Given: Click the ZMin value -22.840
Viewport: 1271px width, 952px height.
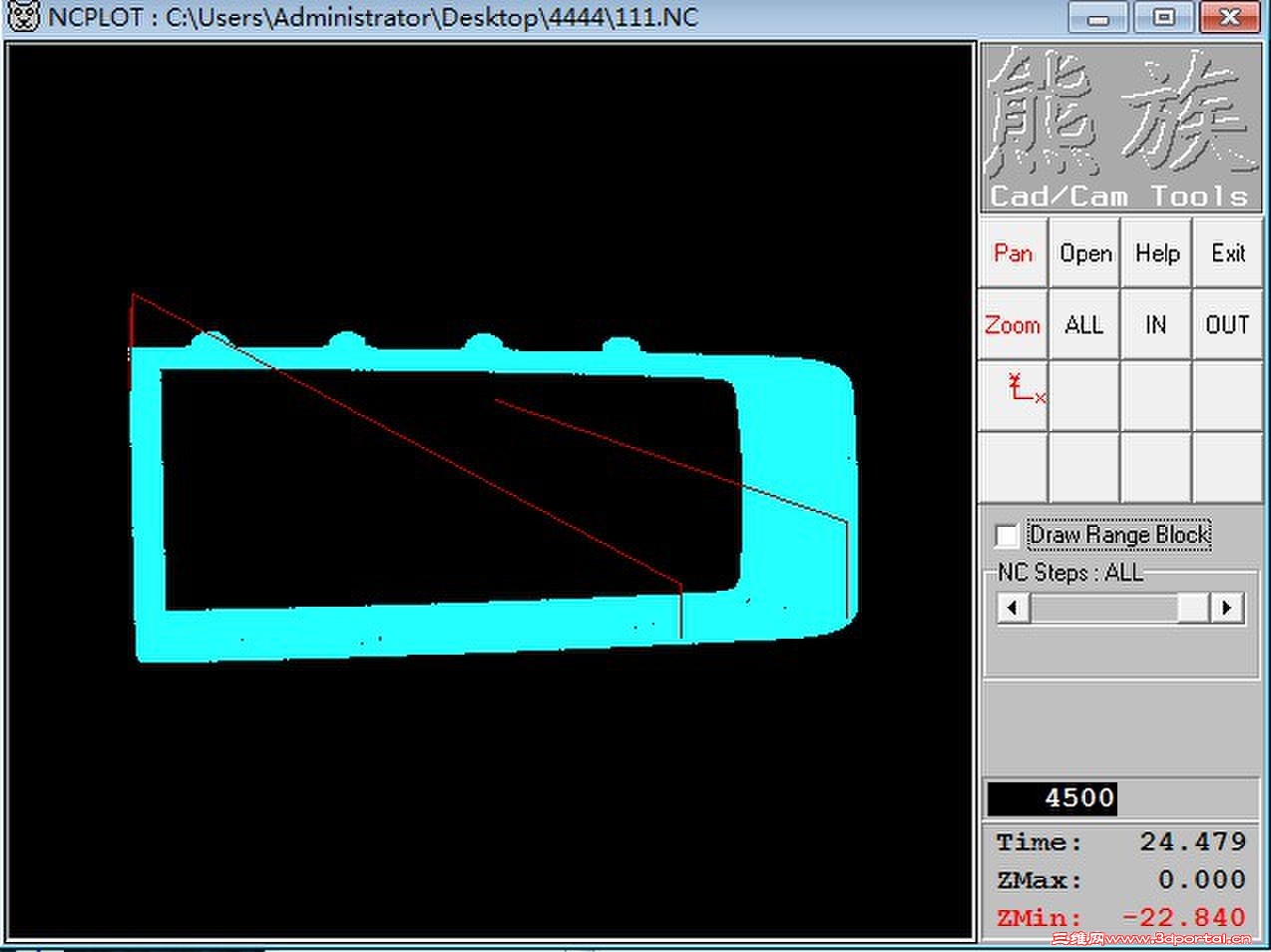Looking at the screenshot, I should click(x=1184, y=917).
